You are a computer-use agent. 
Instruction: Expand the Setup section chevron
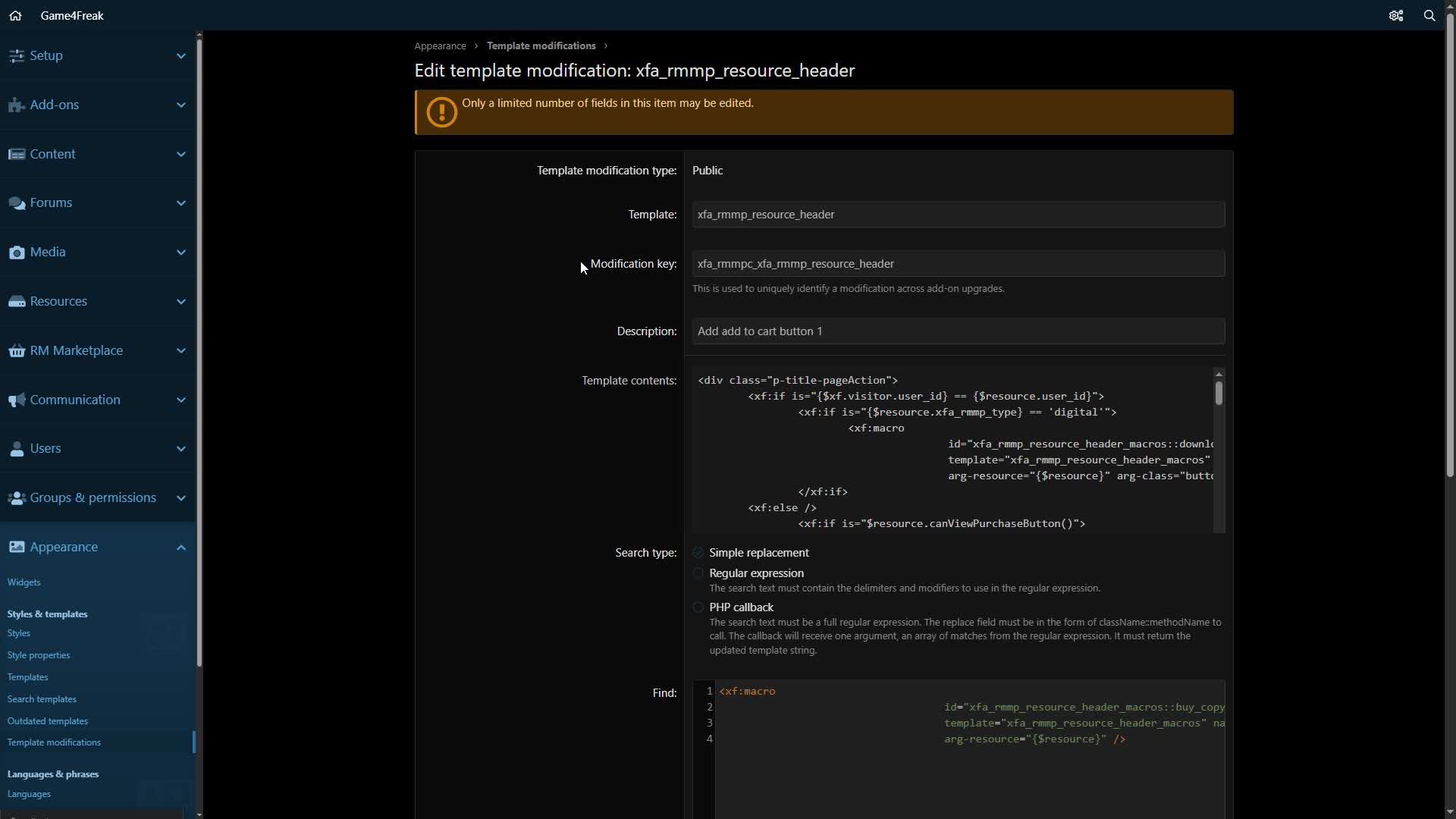(x=180, y=55)
